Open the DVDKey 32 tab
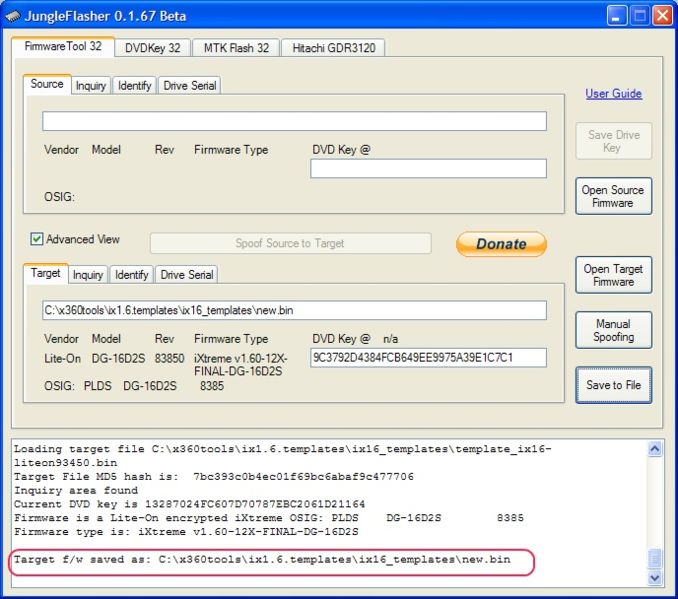 coord(153,48)
